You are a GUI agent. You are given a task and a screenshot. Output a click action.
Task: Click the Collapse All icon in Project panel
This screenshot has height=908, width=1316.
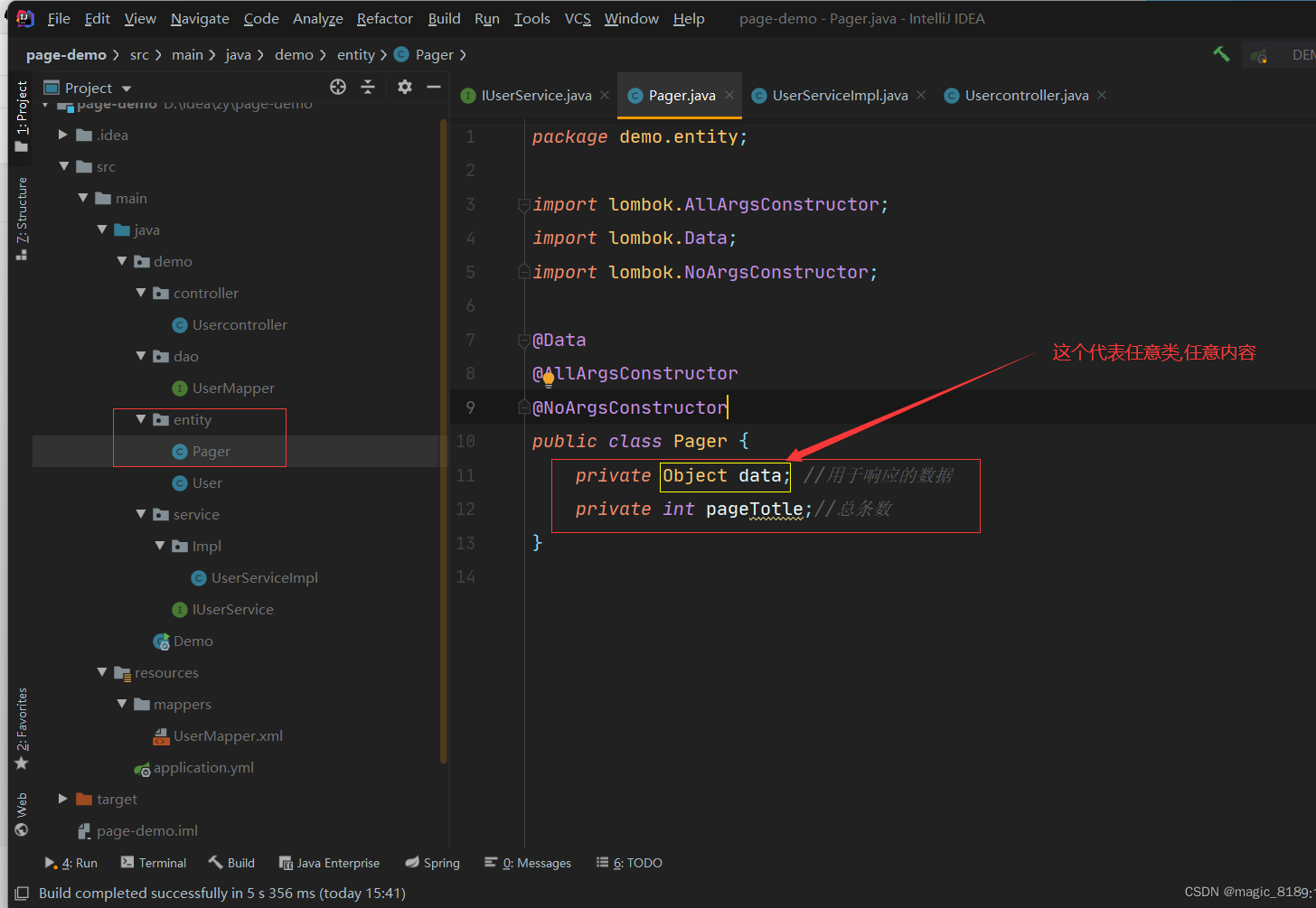click(x=368, y=87)
